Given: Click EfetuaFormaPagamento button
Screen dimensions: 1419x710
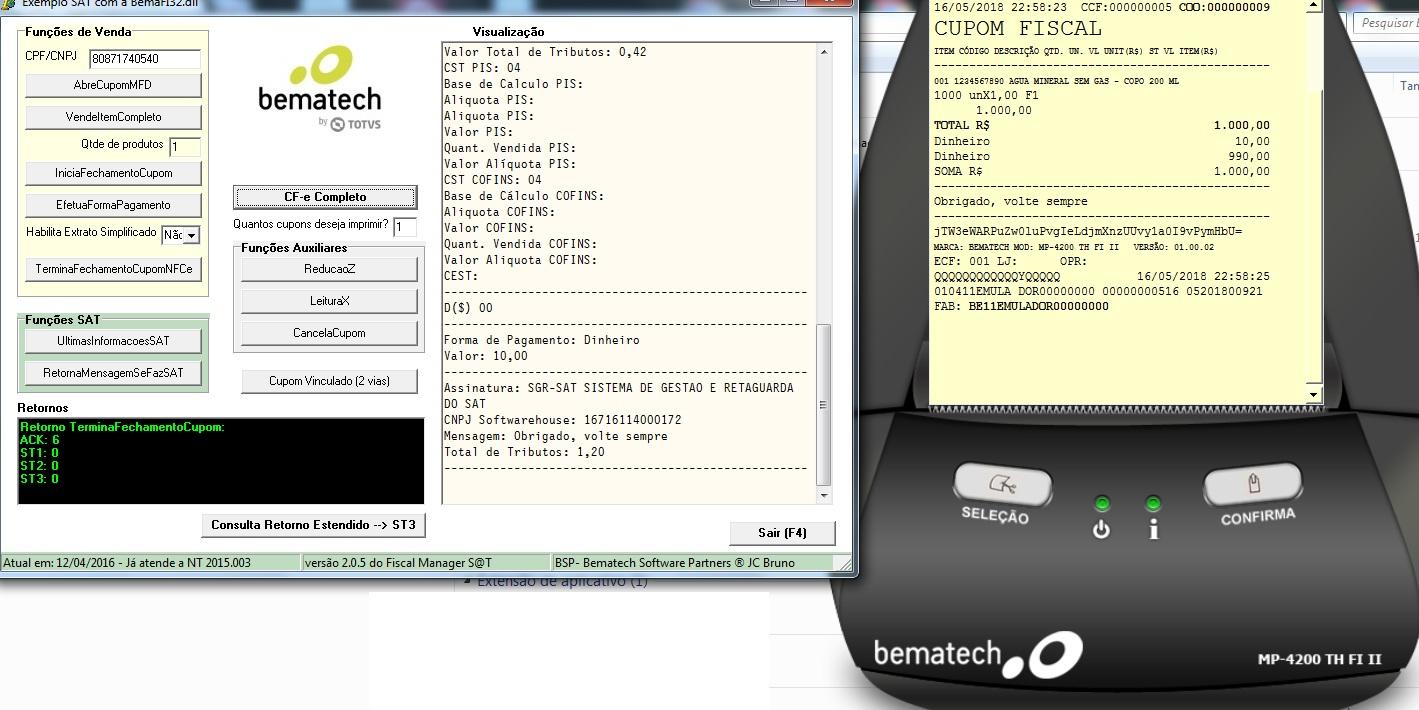Looking at the screenshot, I should [113, 205].
